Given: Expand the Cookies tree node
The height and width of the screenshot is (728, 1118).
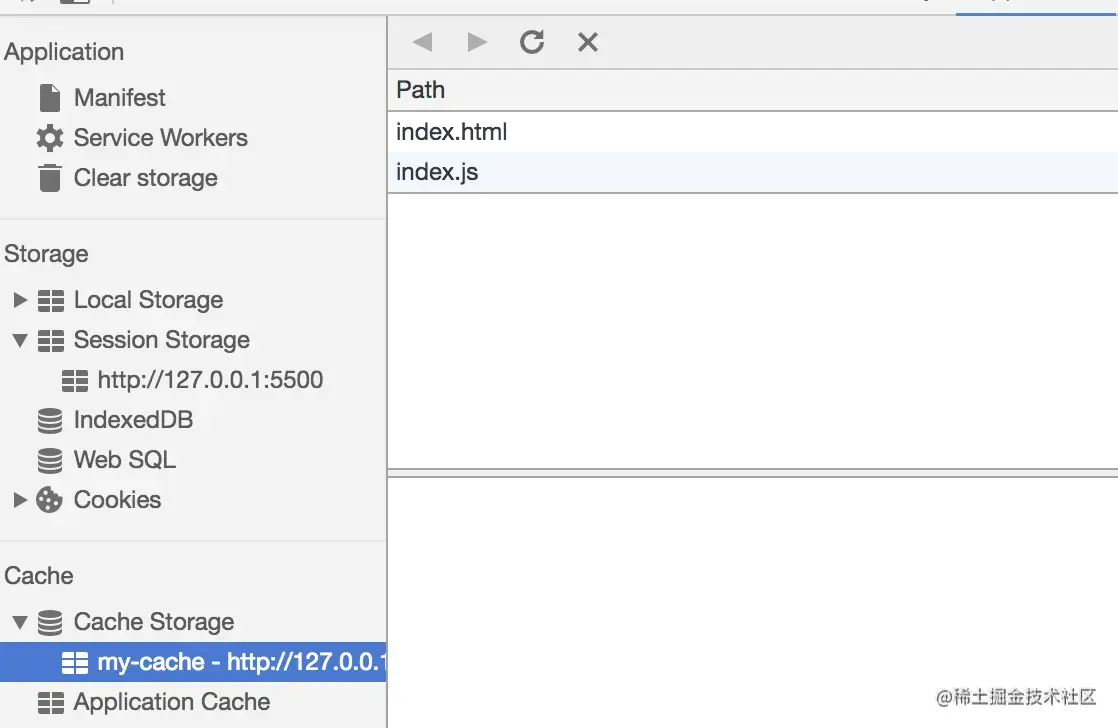Looking at the screenshot, I should click(x=20, y=500).
